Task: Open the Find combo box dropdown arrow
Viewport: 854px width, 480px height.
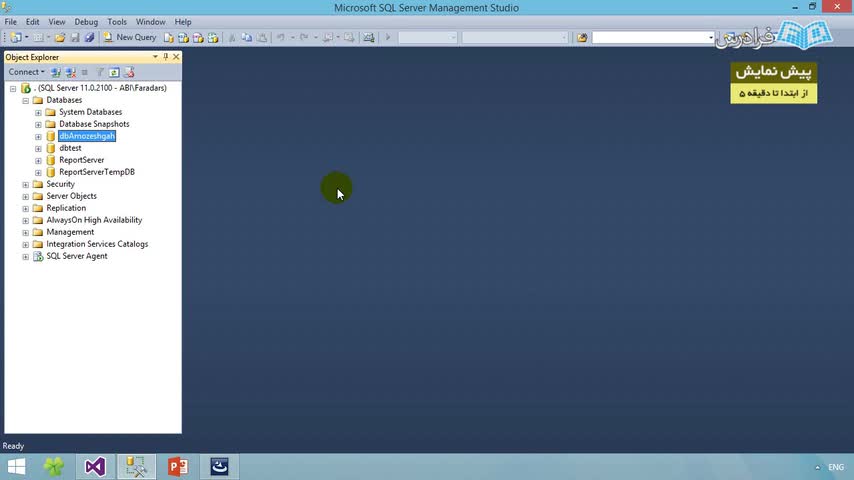Action: tap(710, 38)
